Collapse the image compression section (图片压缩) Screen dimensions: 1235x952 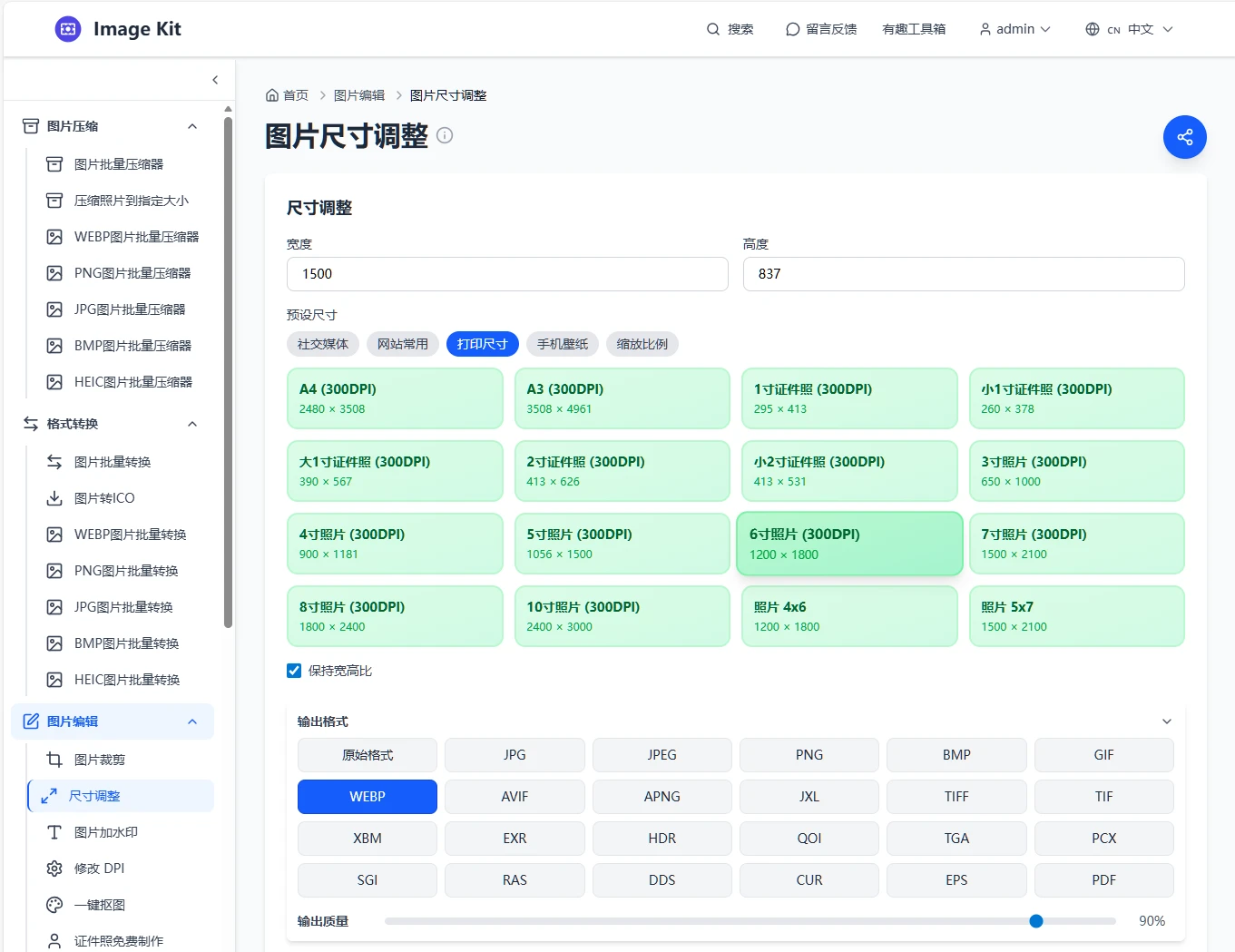(x=192, y=126)
